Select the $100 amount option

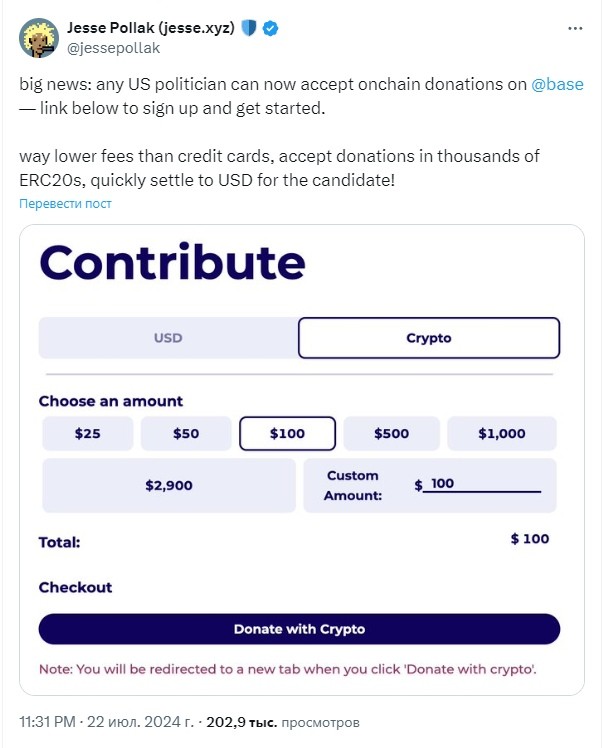point(287,433)
